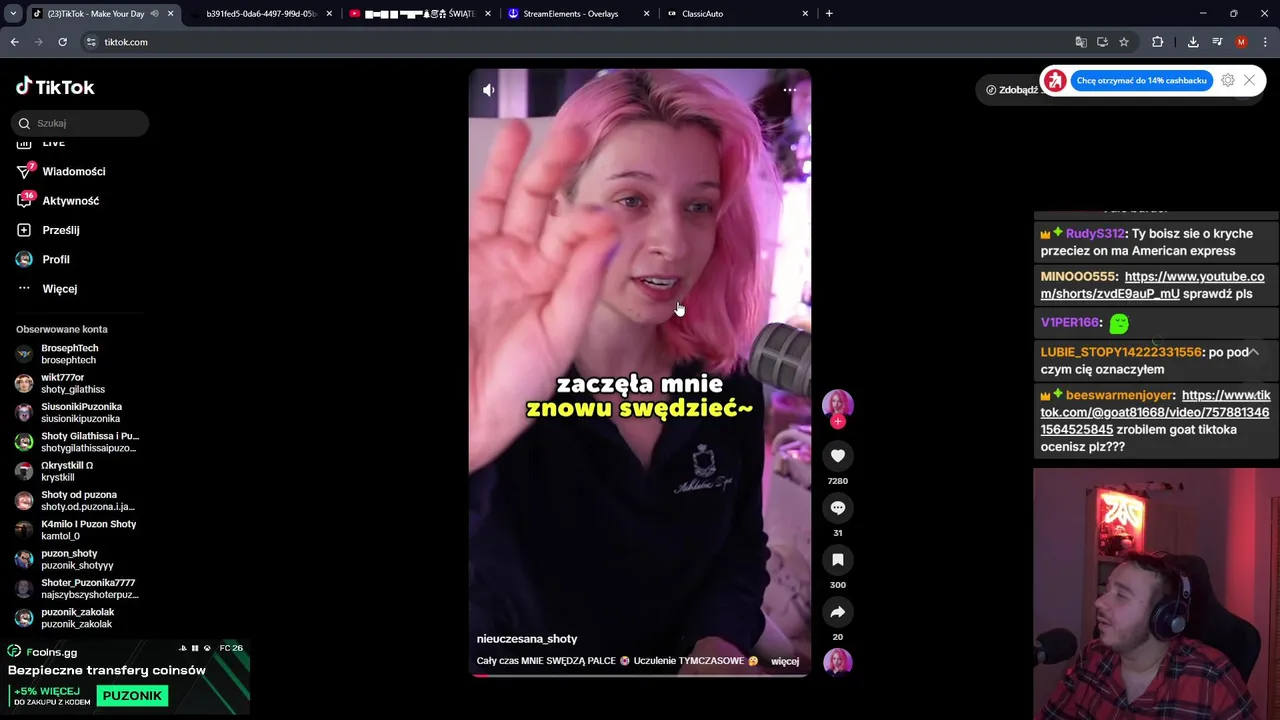Close the StreamElements tab
The image size is (1280, 720).
(646, 14)
